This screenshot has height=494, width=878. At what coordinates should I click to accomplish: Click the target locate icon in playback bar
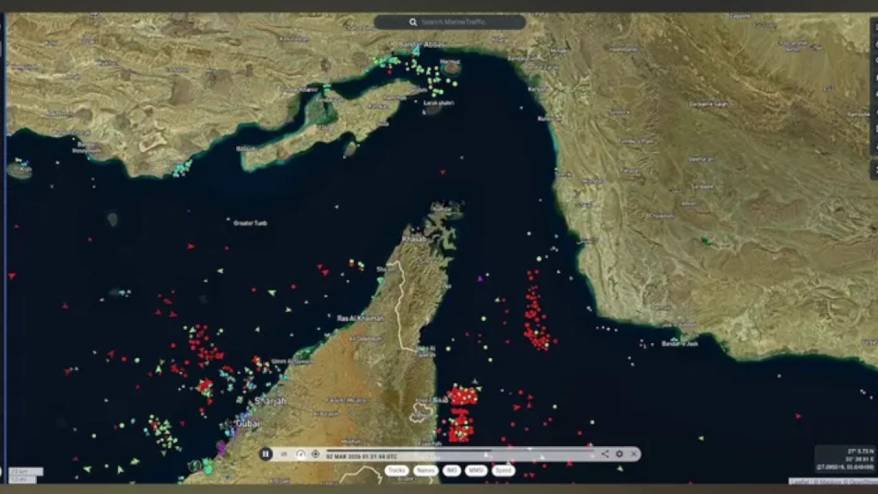point(315,454)
